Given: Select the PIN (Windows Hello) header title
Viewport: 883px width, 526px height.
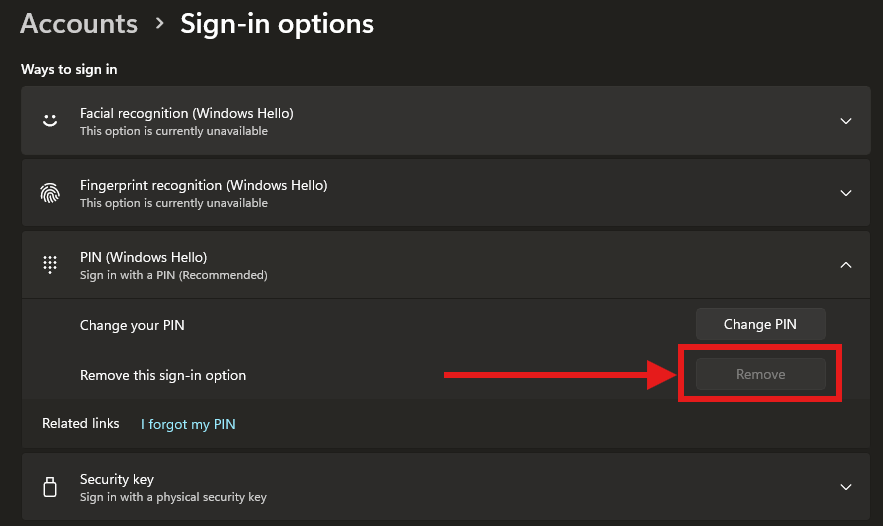Looking at the screenshot, I should (144, 257).
